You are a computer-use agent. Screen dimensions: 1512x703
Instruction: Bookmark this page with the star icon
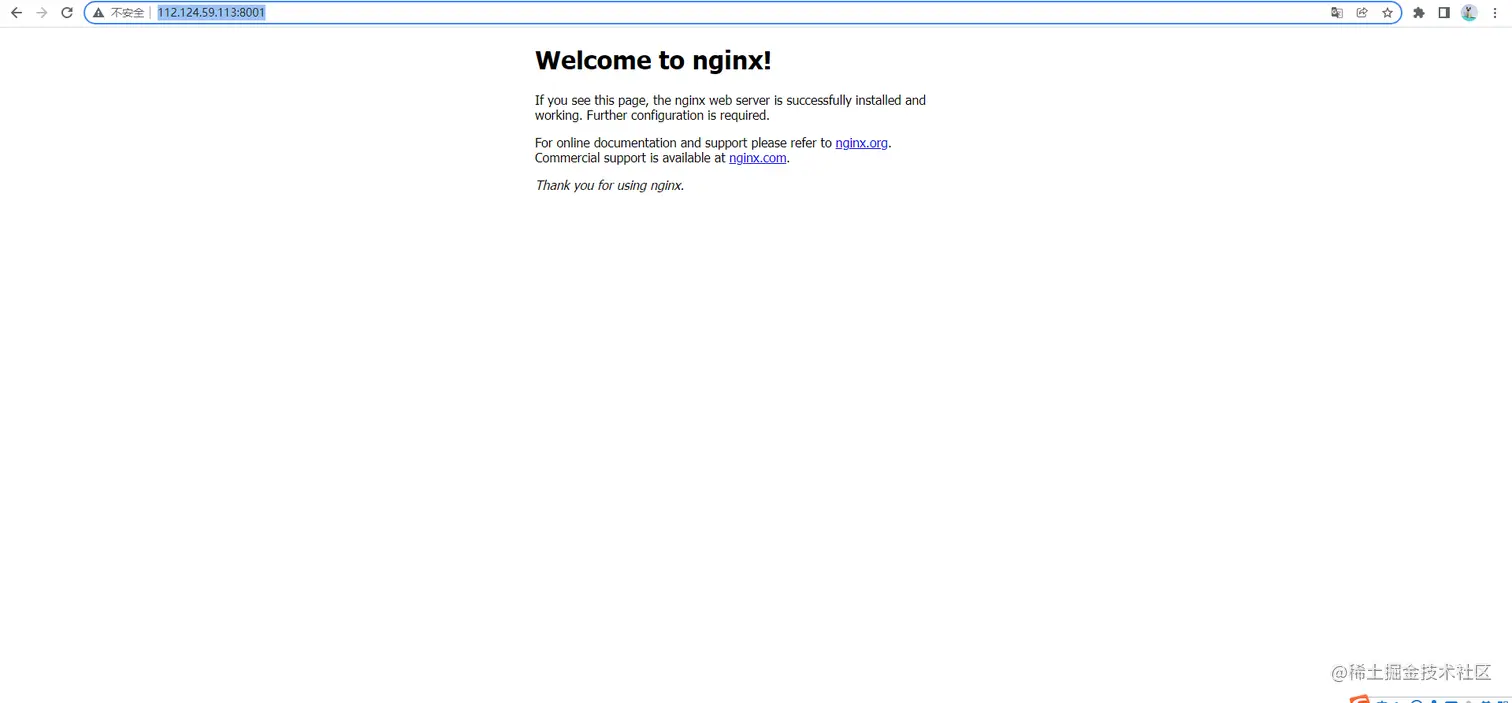[x=1388, y=13]
